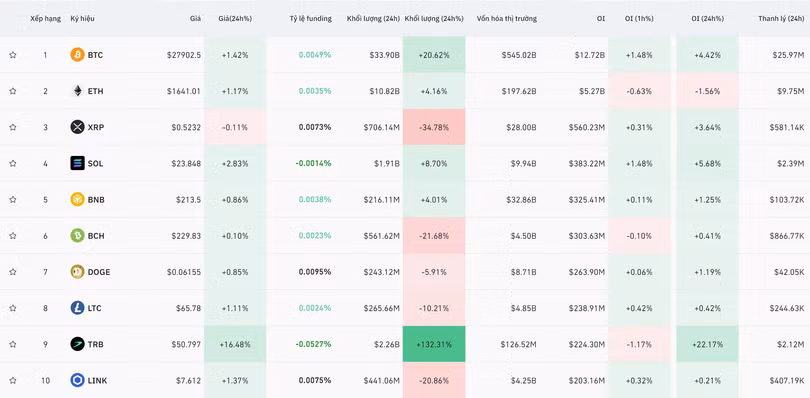This screenshot has height=398, width=810.
Task: Click the XRP coin logo
Action: point(77,127)
